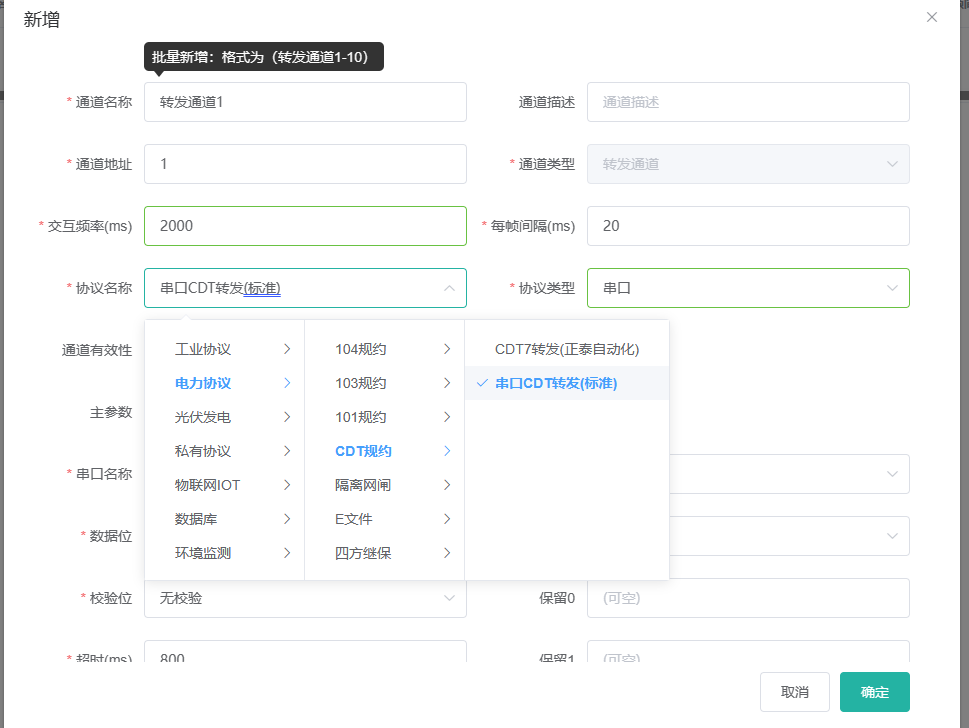The height and width of the screenshot is (728, 969).
Task: Choose CDT7转发(正泰自动化) protocol option
Action: (x=567, y=349)
